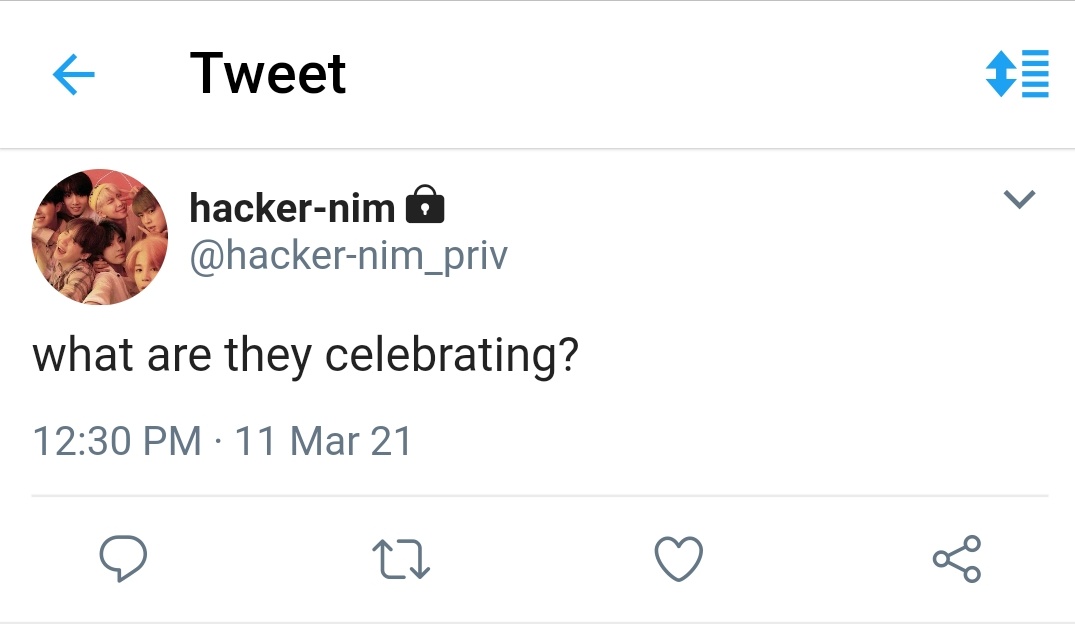This screenshot has height=624, width=1075.
Task: Click the dot separating time and date
Action: pyautogui.click(x=217, y=441)
